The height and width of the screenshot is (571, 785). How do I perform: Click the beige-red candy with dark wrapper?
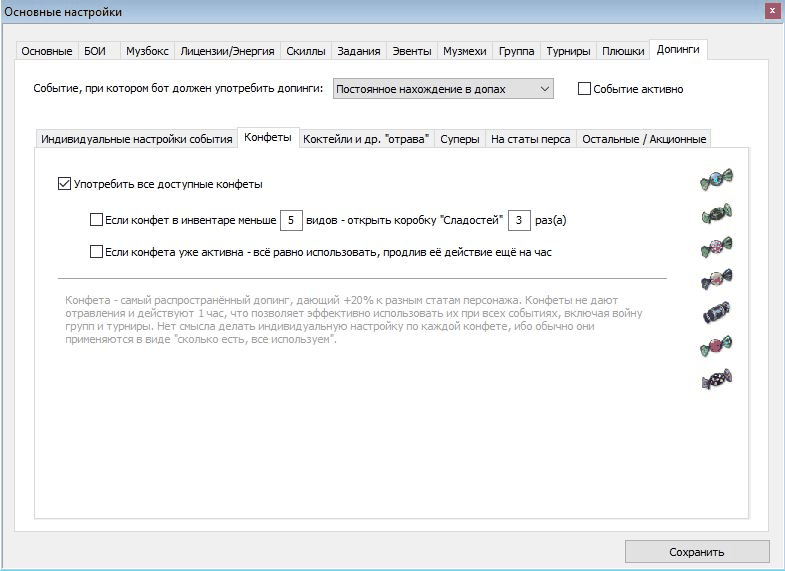pos(716,279)
